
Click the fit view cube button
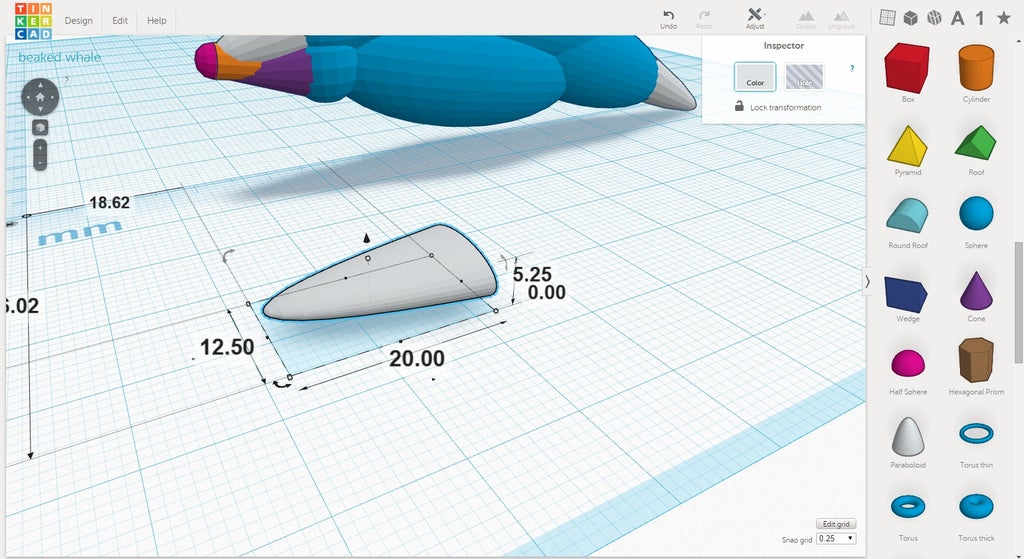click(40, 127)
